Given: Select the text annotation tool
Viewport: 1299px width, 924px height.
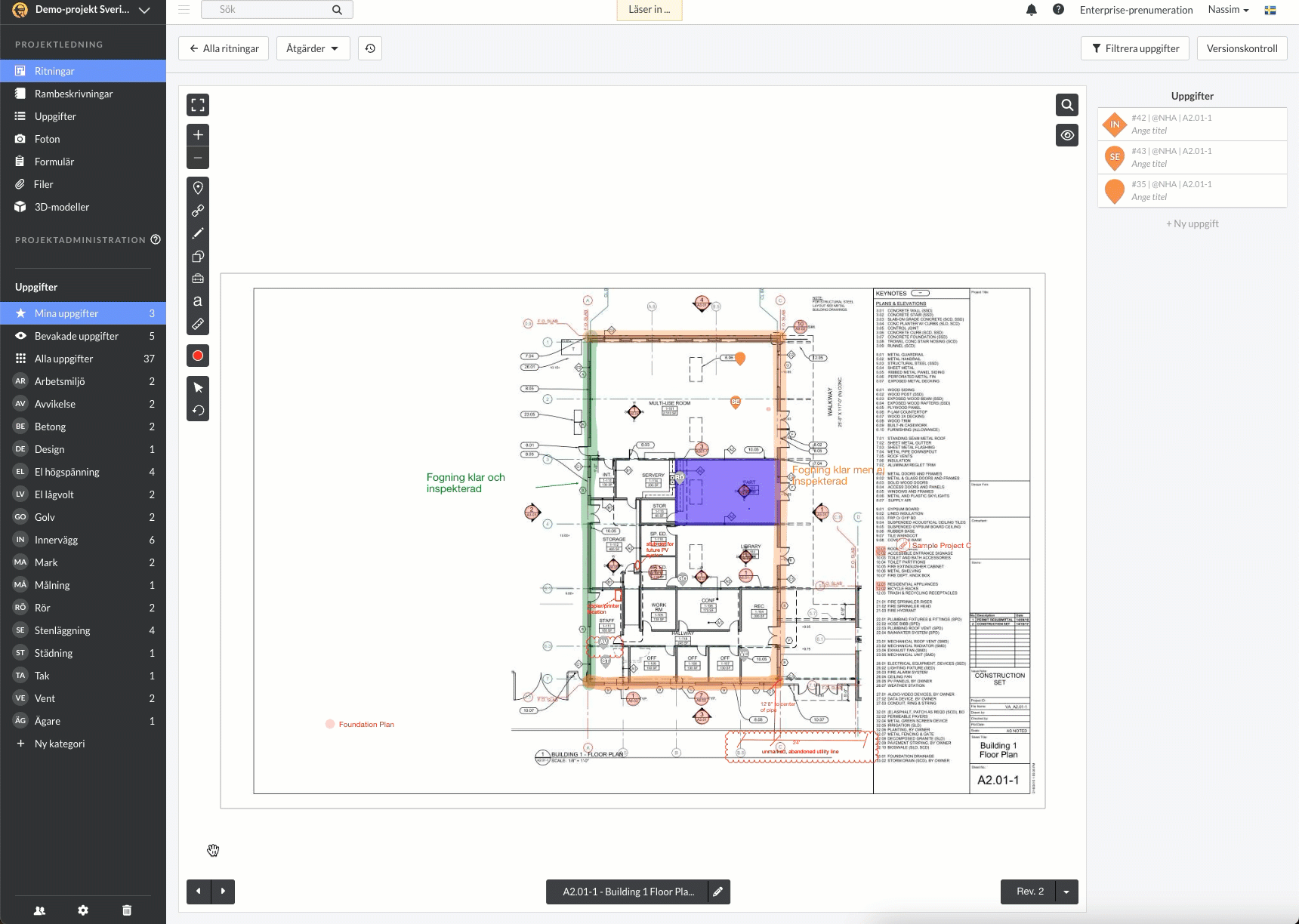Looking at the screenshot, I should 198,301.
